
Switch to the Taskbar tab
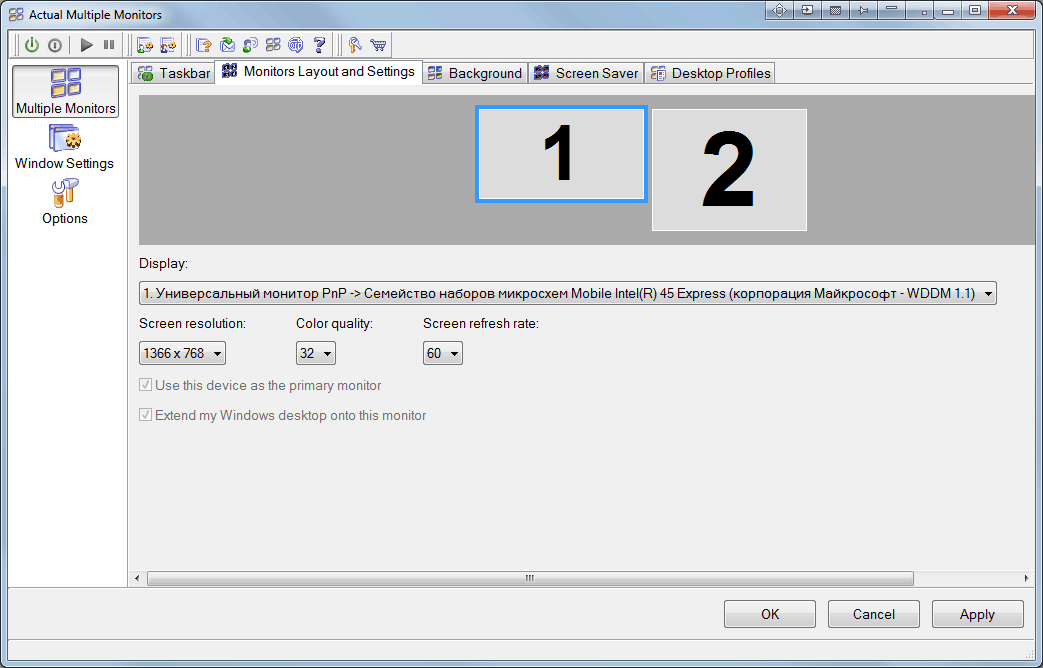[x=174, y=73]
